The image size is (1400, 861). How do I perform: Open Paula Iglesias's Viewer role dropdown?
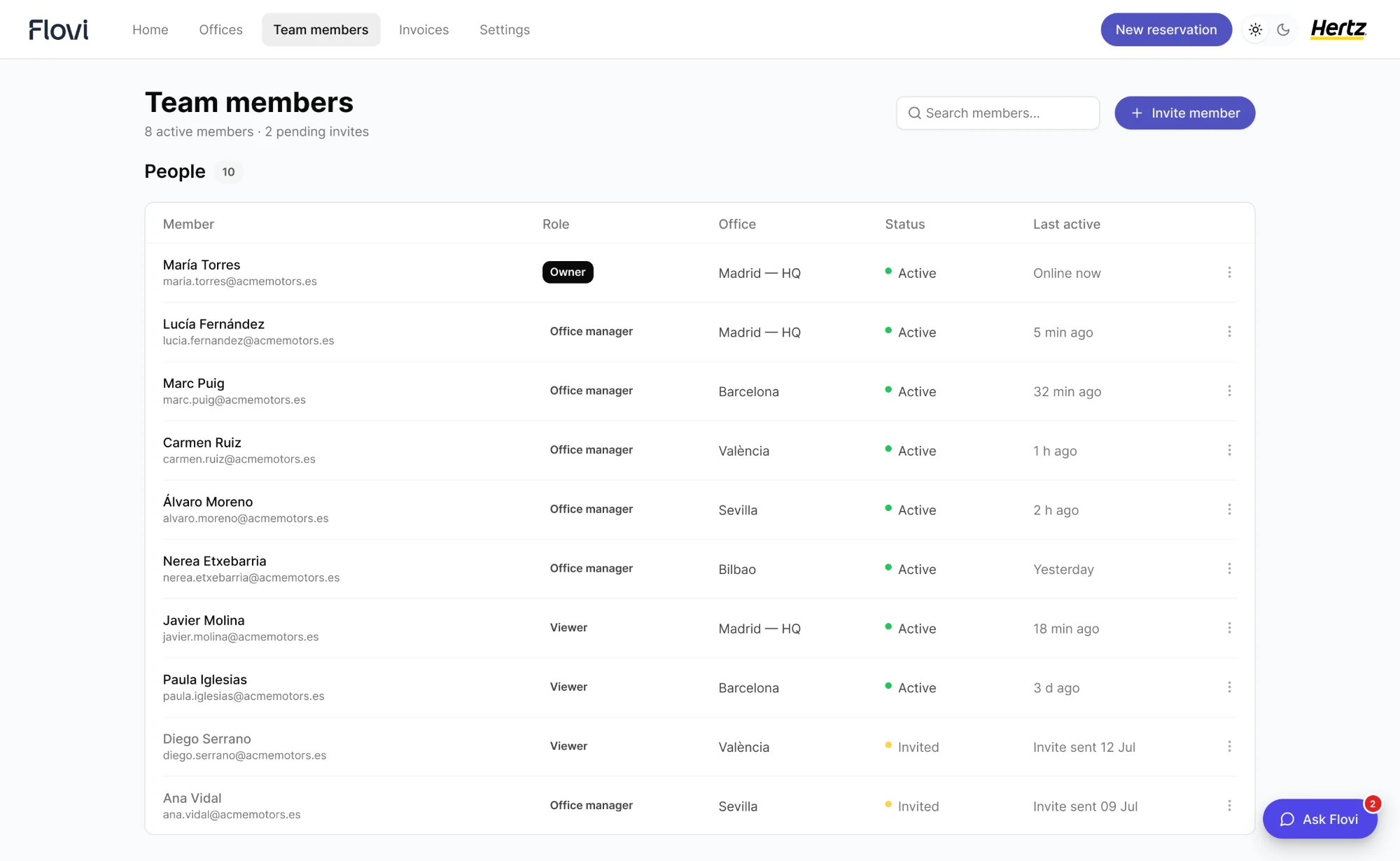568,687
